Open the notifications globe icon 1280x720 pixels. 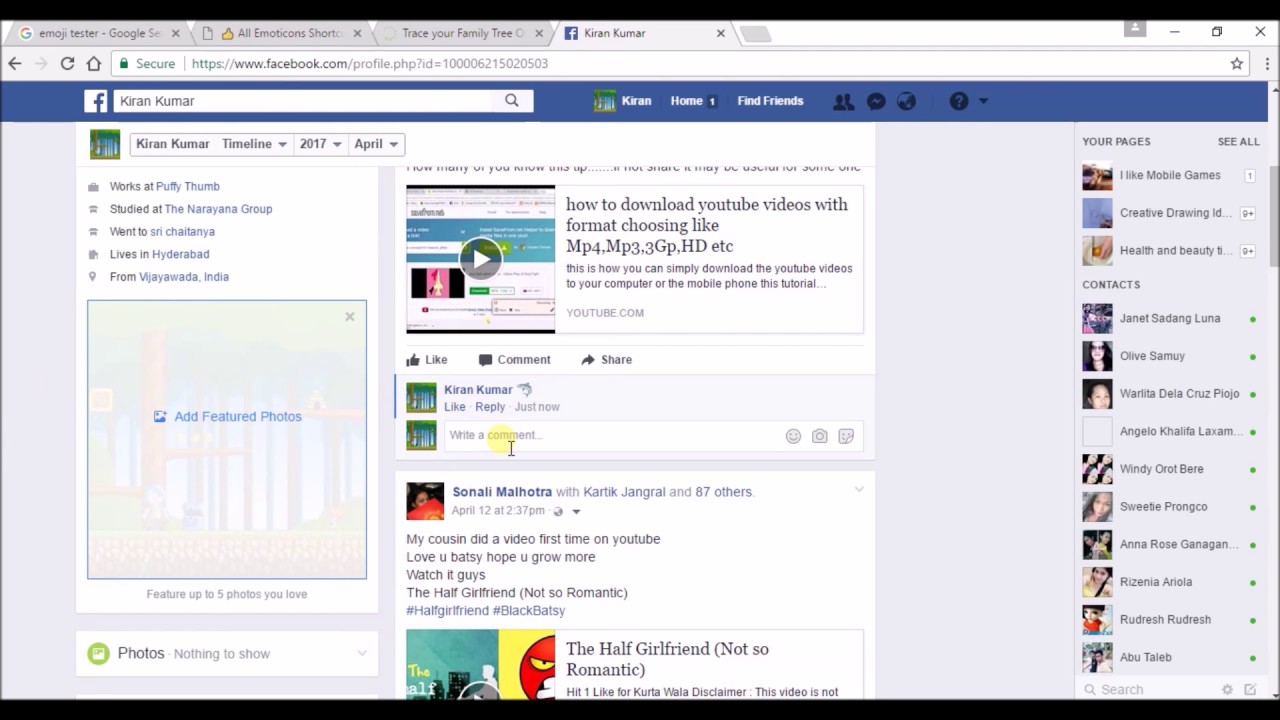906,100
